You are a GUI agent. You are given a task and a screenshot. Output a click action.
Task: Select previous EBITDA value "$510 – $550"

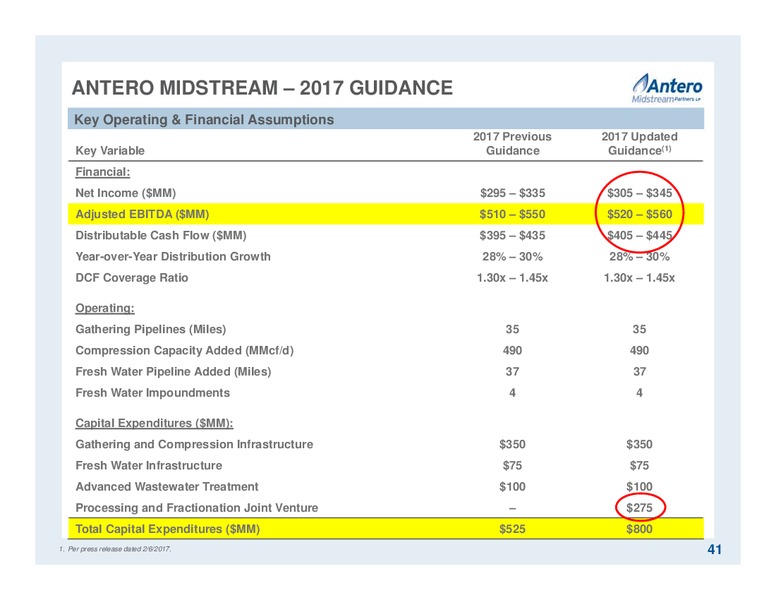click(512, 214)
